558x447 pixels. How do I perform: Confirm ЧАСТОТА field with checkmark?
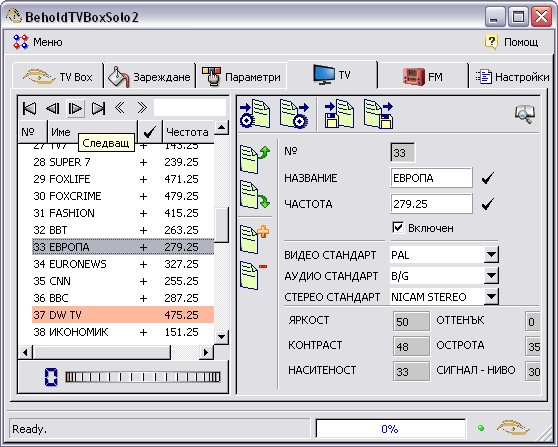(x=488, y=204)
